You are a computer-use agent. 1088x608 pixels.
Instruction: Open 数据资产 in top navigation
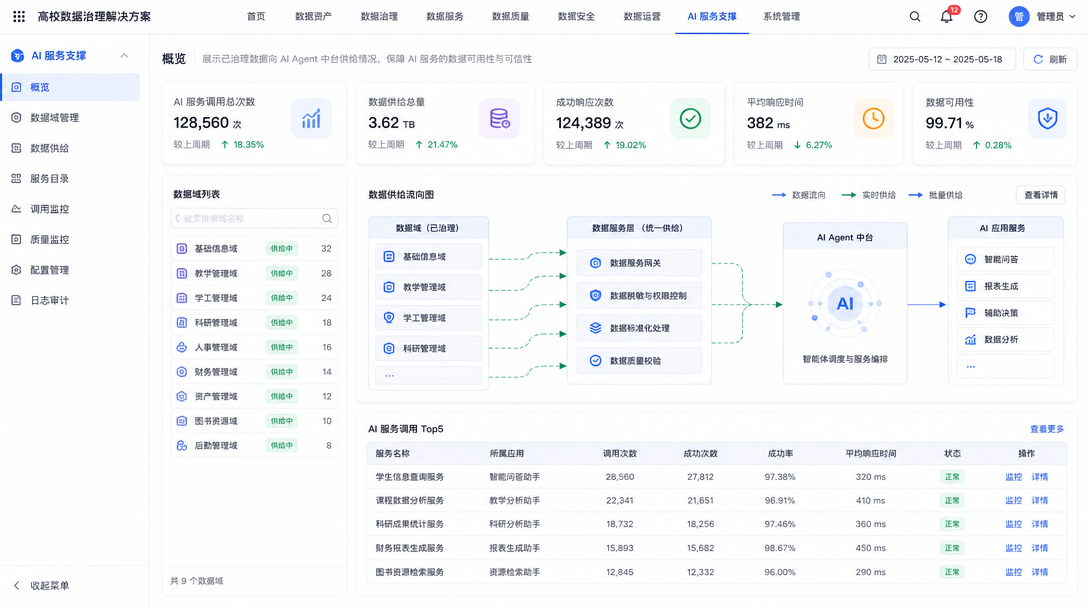click(313, 17)
